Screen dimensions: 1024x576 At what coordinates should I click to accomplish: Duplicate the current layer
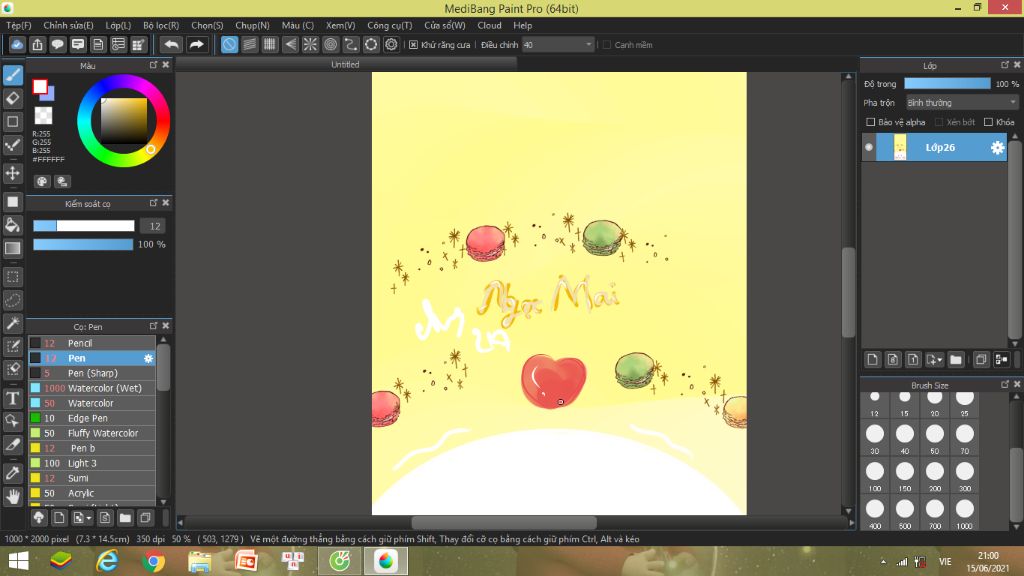pos(981,359)
